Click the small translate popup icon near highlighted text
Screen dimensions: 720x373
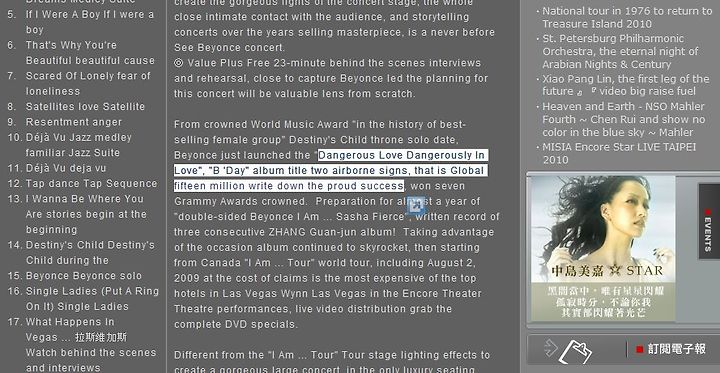416,206
